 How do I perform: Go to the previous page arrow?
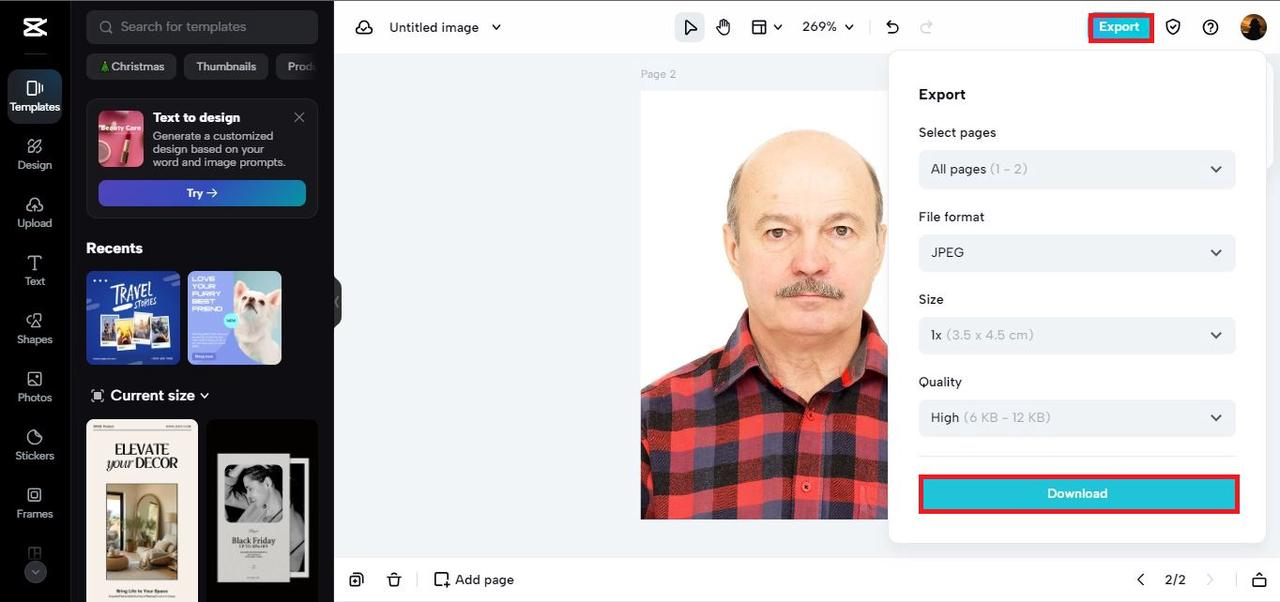coord(1141,580)
